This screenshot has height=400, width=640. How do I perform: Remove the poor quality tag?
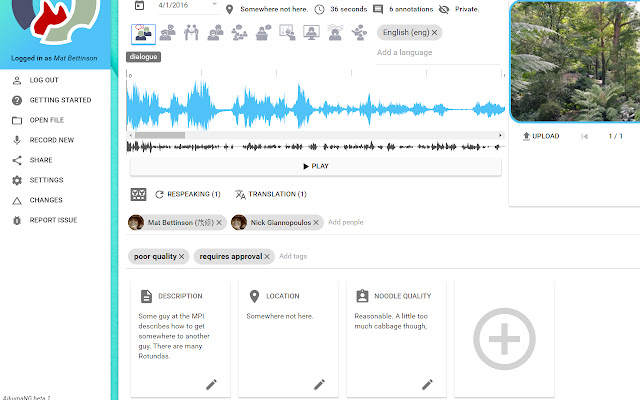pos(182,256)
